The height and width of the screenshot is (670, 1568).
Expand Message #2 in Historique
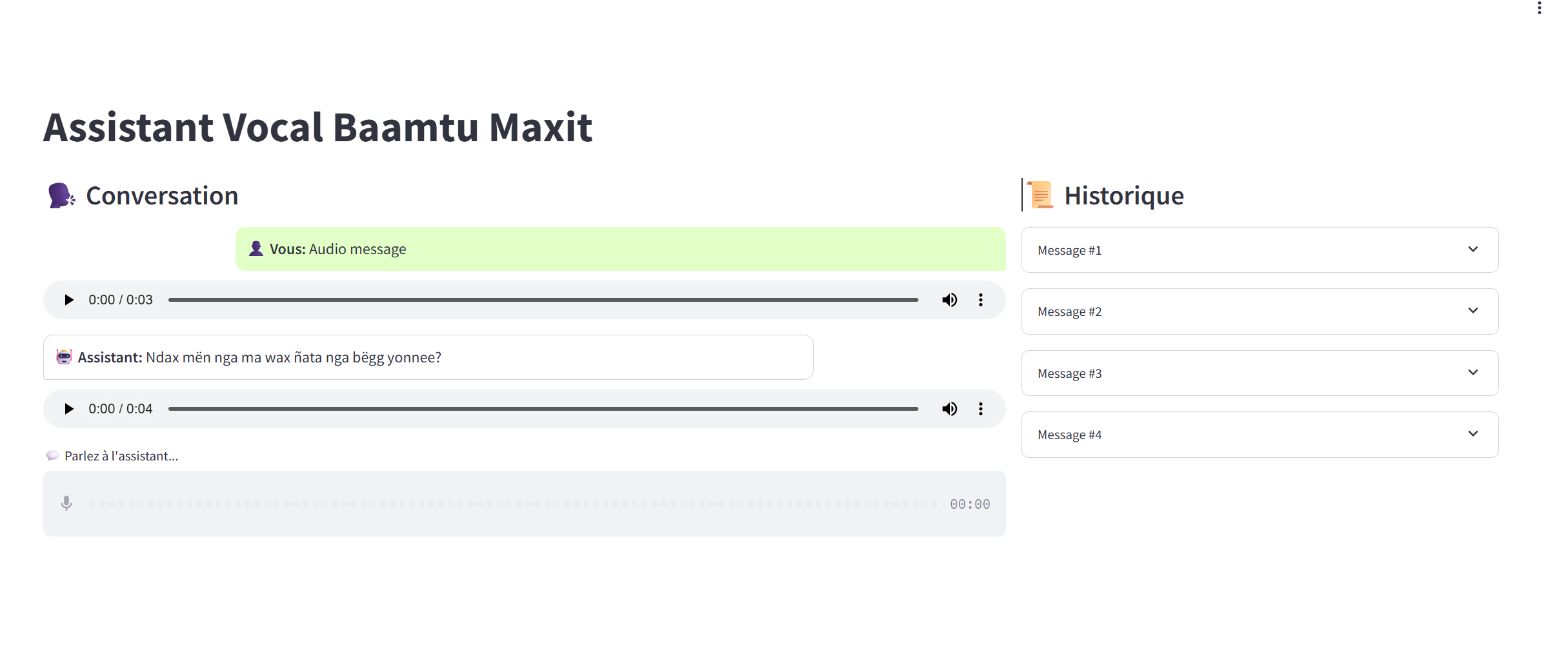click(x=1260, y=311)
